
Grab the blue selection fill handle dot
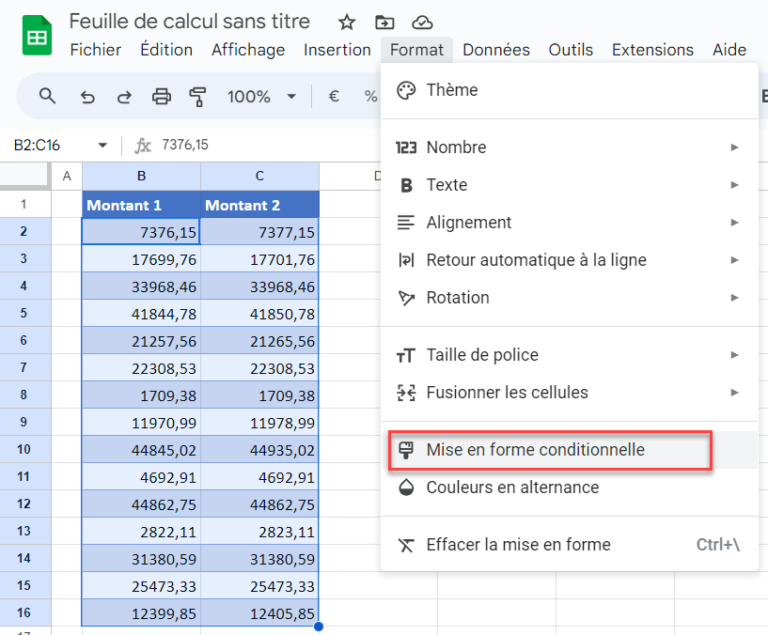click(x=319, y=626)
